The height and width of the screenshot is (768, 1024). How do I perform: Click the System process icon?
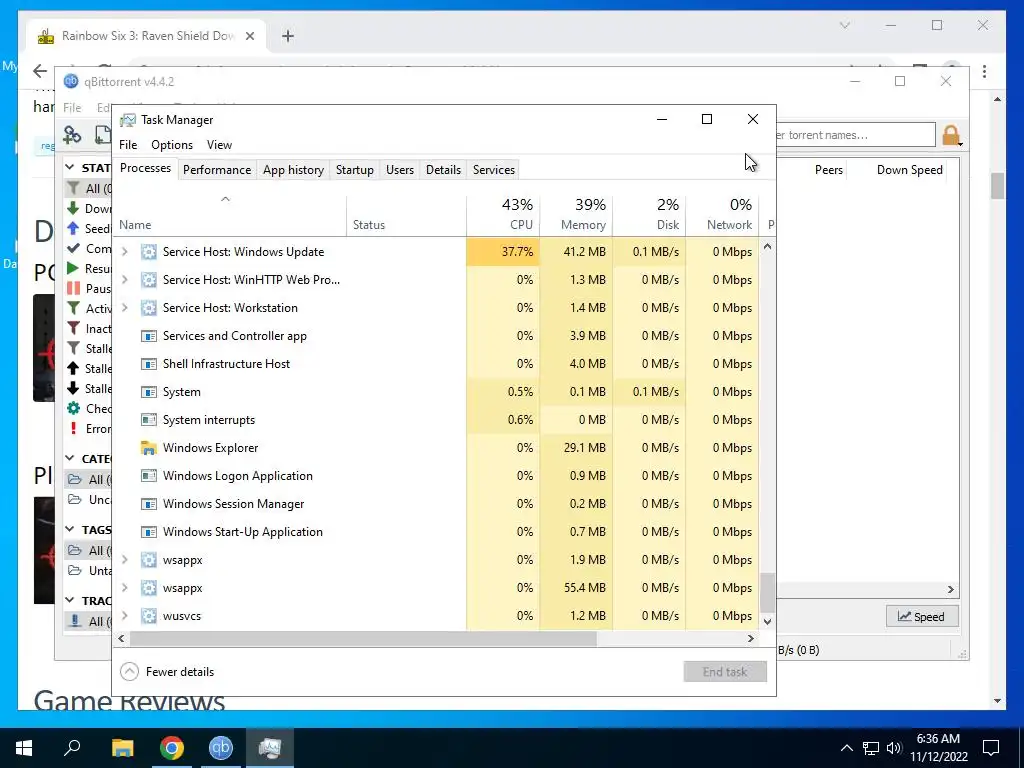pos(149,392)
